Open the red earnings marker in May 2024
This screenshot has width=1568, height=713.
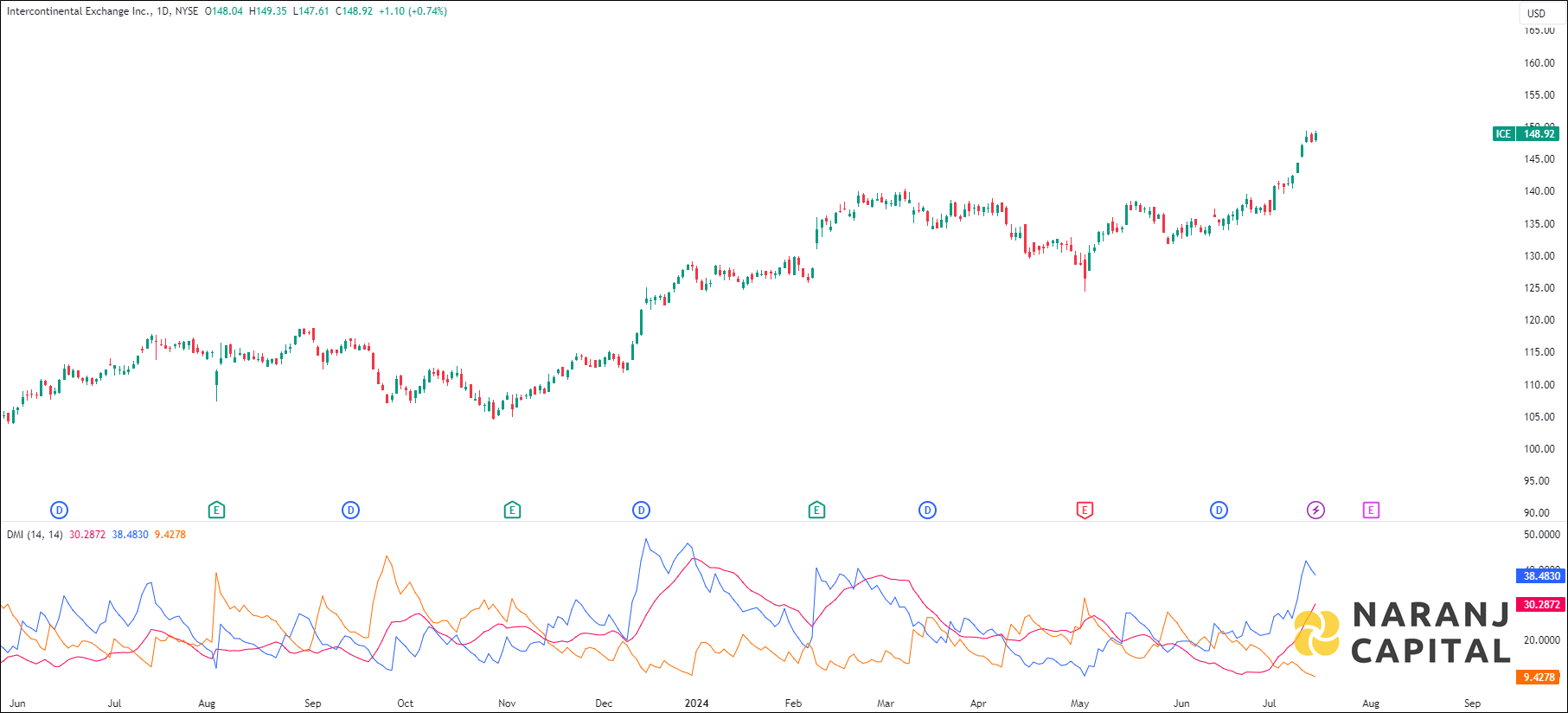pyautogui.click(x=1085, y=511)
